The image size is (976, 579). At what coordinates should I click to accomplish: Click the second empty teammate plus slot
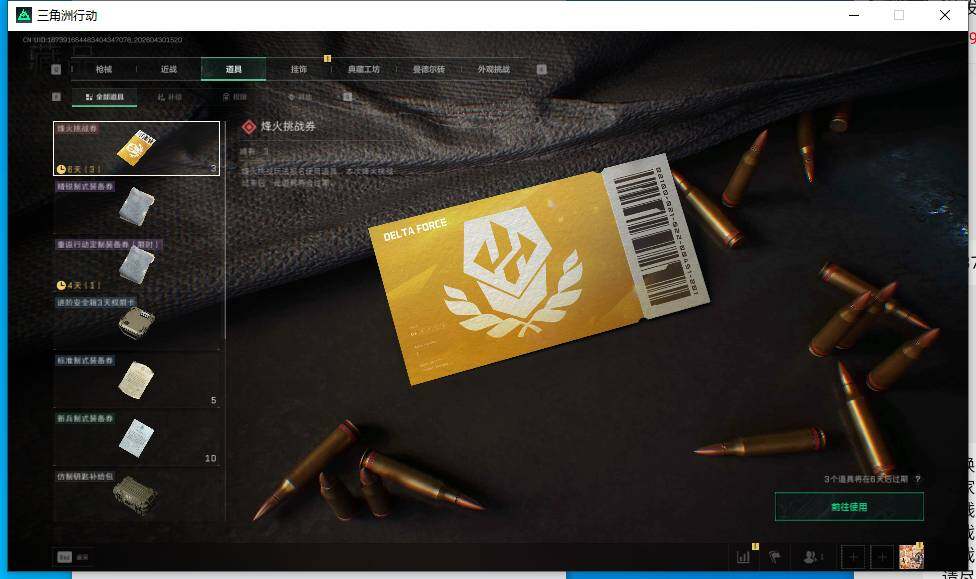(882, 557)
